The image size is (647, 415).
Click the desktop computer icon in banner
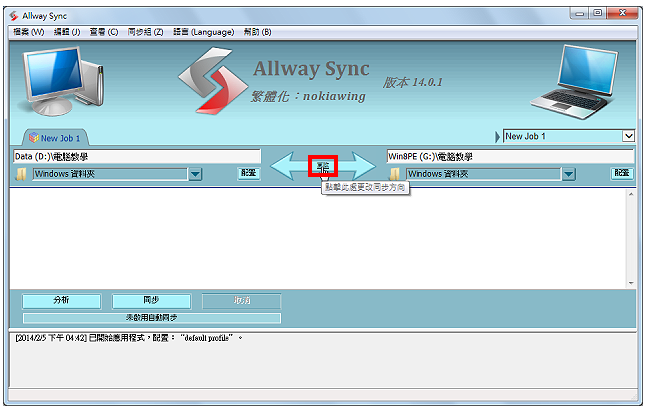tap(63, 81)
